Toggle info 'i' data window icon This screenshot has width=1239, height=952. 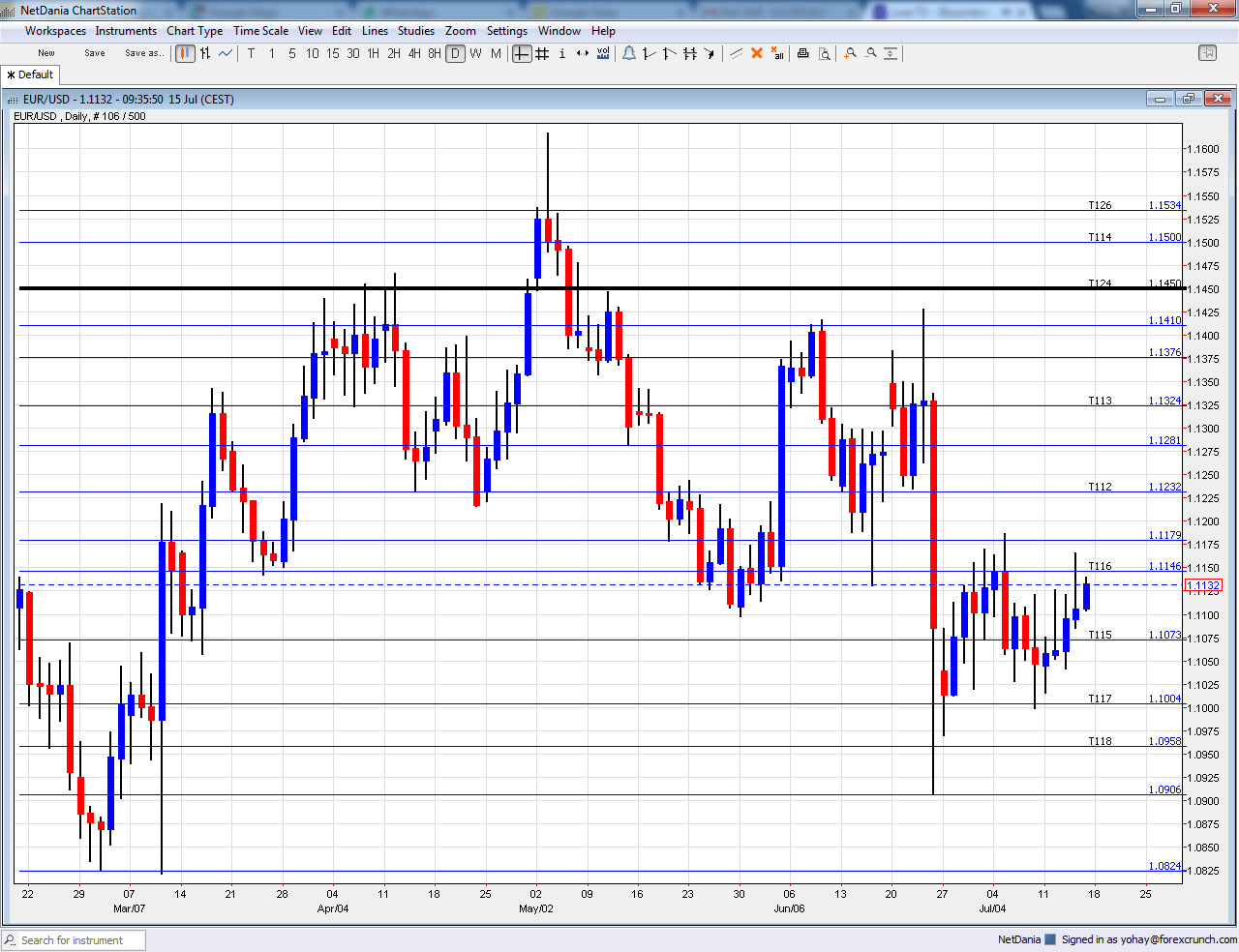562,53
